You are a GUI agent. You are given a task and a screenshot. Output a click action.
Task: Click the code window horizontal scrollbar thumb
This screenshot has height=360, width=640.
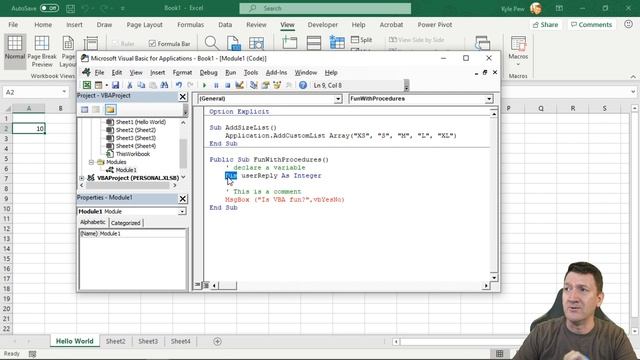(227, 285)
